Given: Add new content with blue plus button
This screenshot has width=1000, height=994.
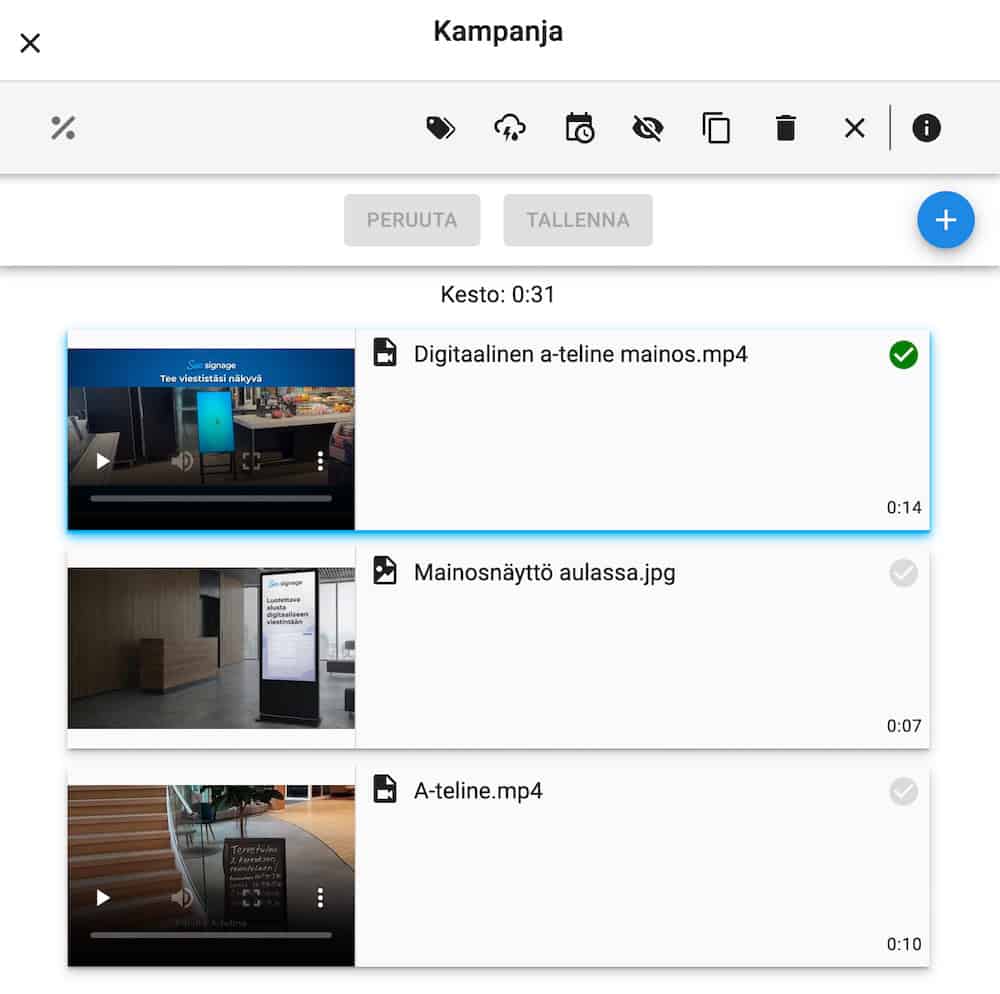Looking at the screenshot, I should coord(945,220).
